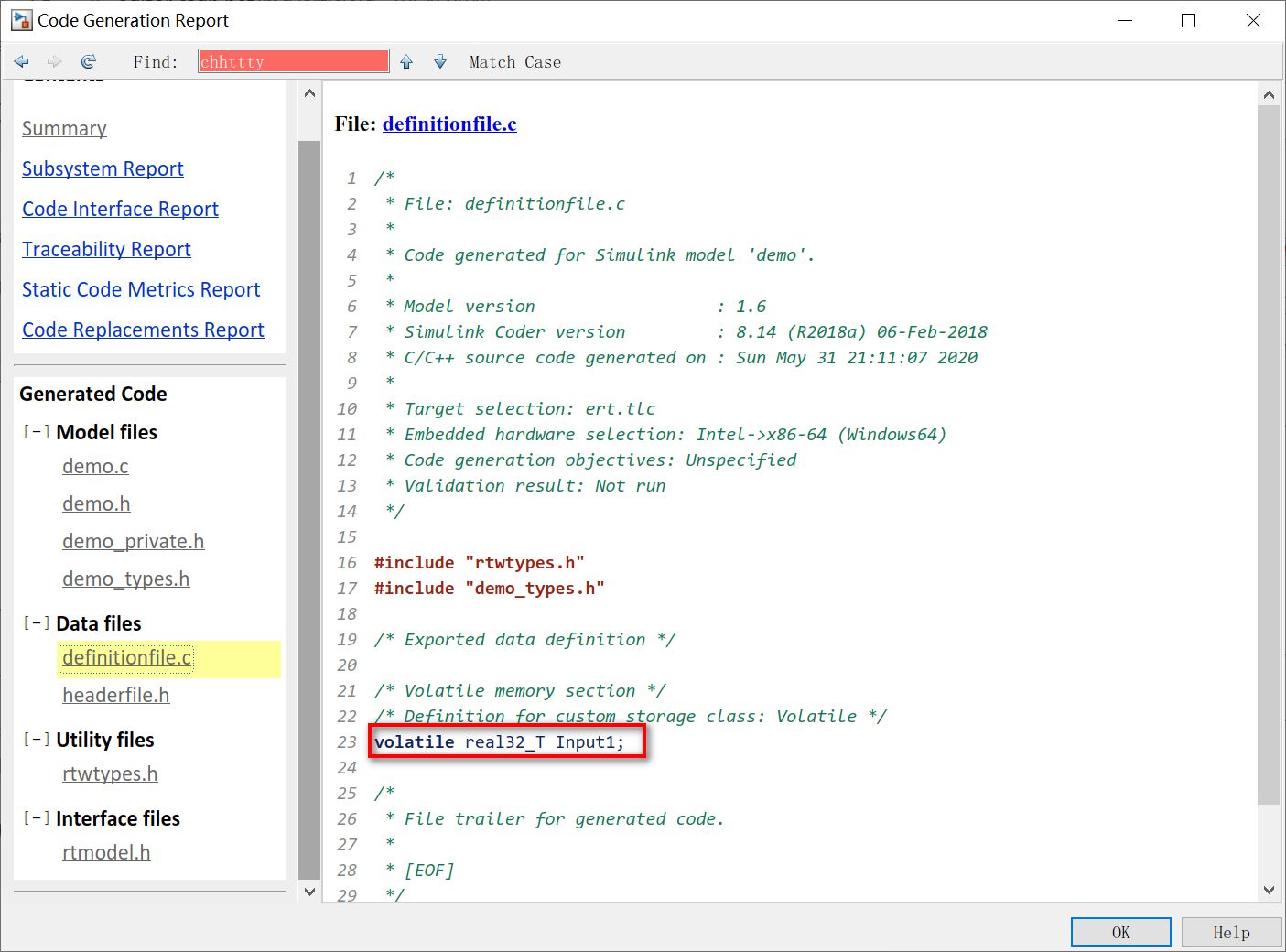Go back with the Back arrow icon
The height and width of the screenshot is (952, 1286).
pyautogui.click(x=22, y=61)
